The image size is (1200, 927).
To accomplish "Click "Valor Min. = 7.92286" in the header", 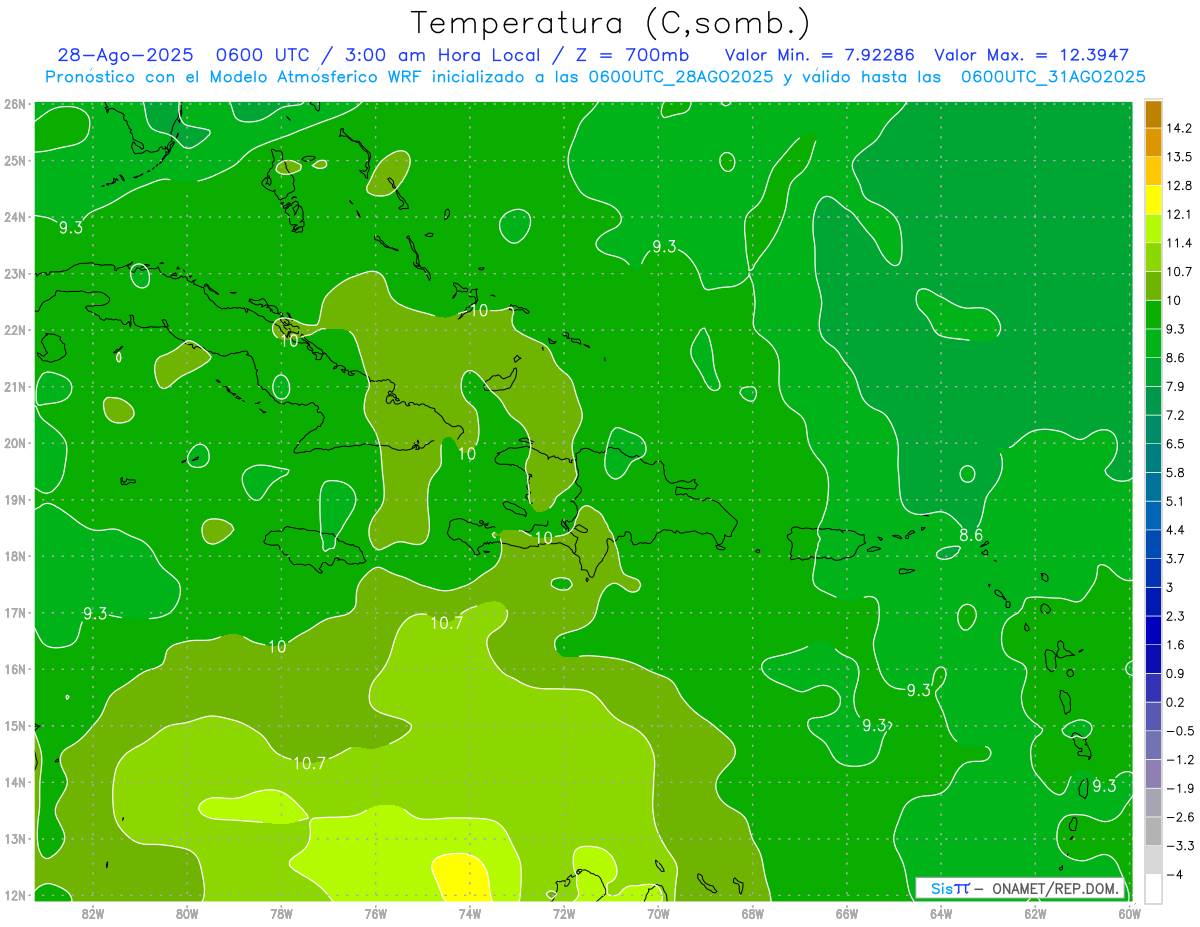I will [820, 55].
